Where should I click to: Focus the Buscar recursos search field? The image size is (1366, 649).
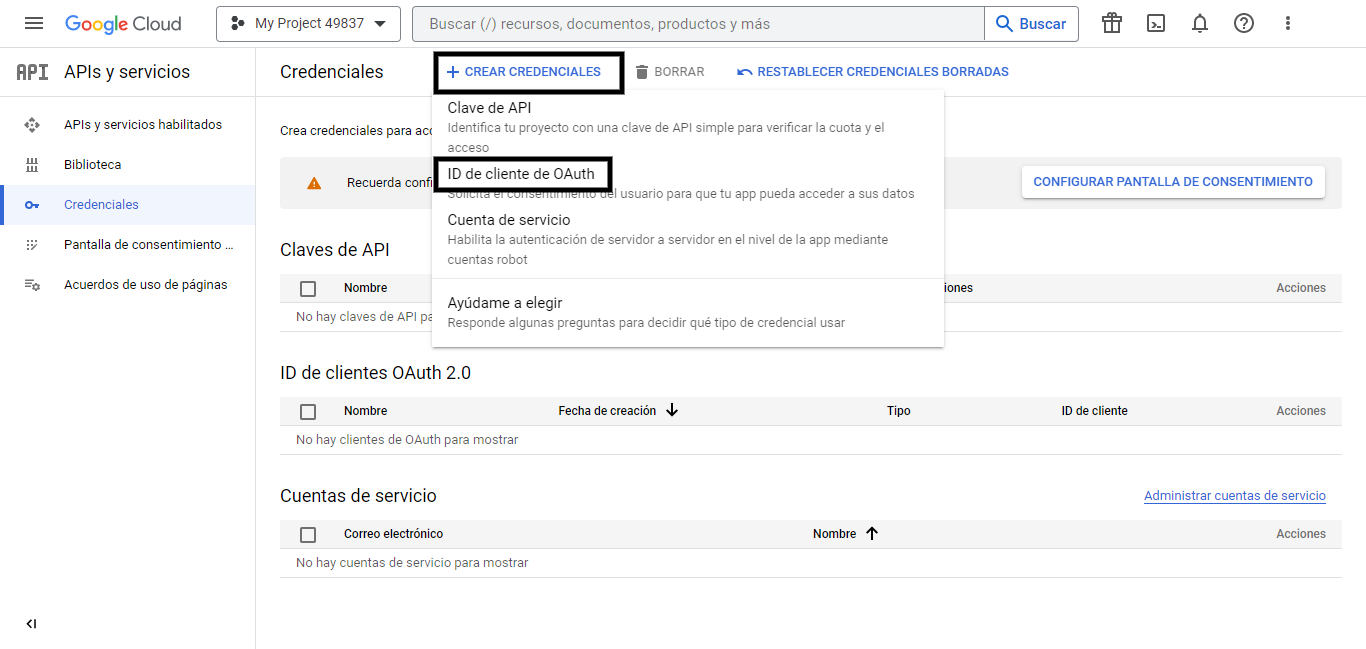(698, 24)
